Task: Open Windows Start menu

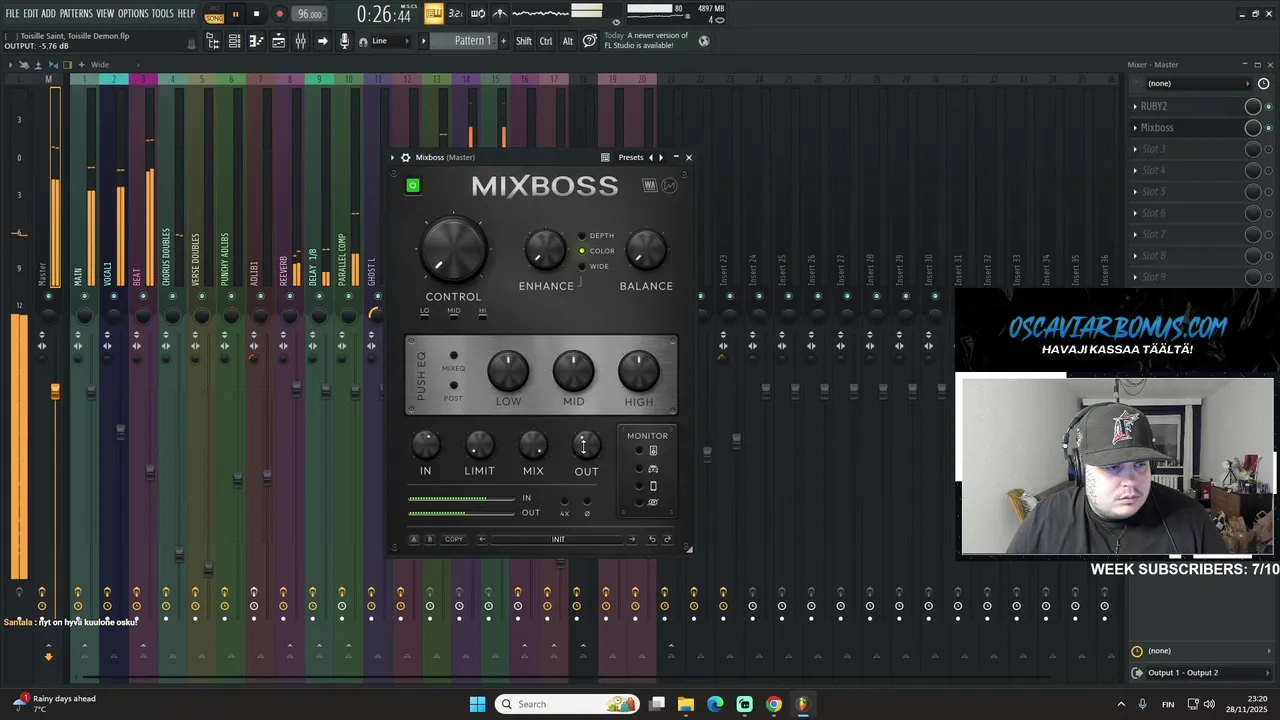Action: (477, 704)
